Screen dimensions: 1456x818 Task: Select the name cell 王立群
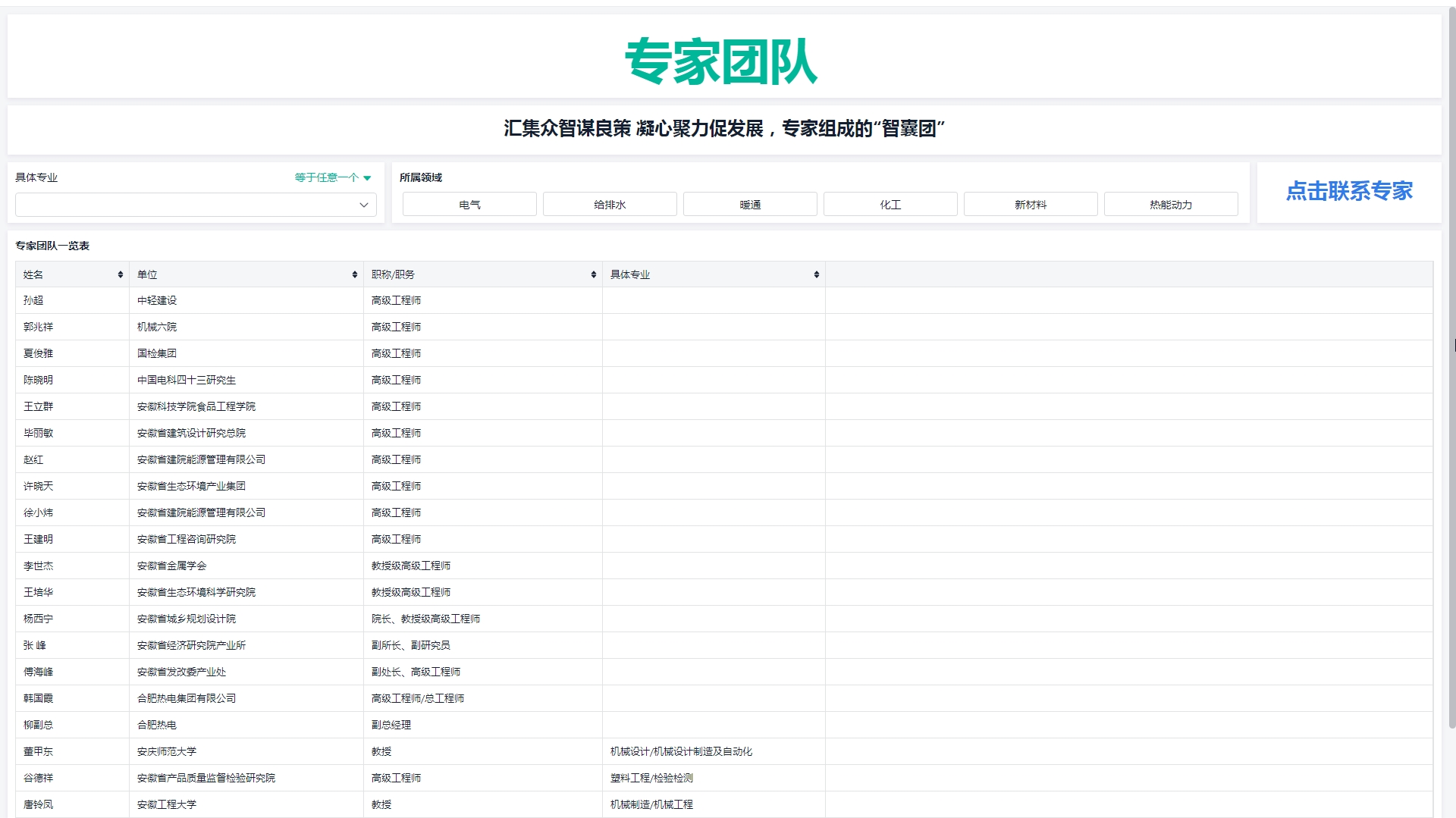[72, 406]
